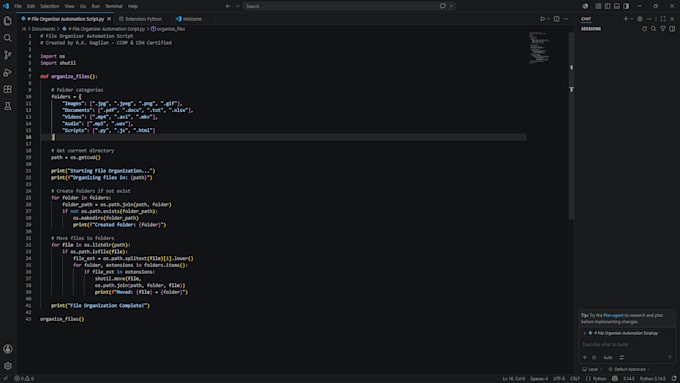Select Python 3.14.5 interpreter in status bar
The image size is (680, 383).
click(x=652, y=379)
